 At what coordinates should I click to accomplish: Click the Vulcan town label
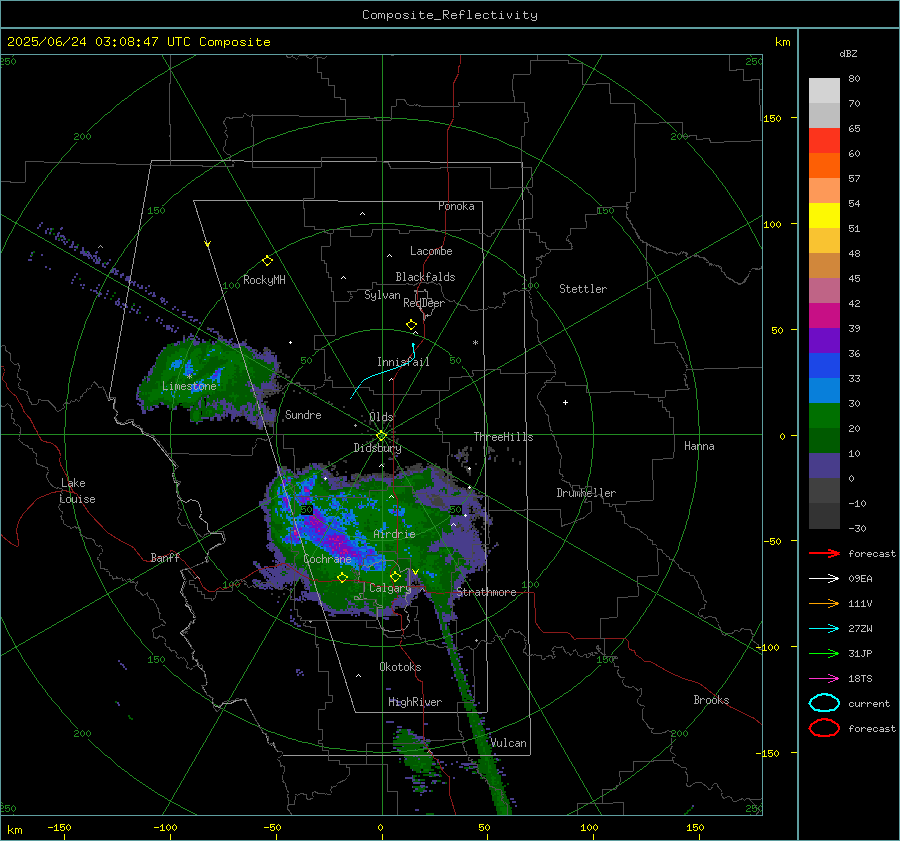point(508,743)
